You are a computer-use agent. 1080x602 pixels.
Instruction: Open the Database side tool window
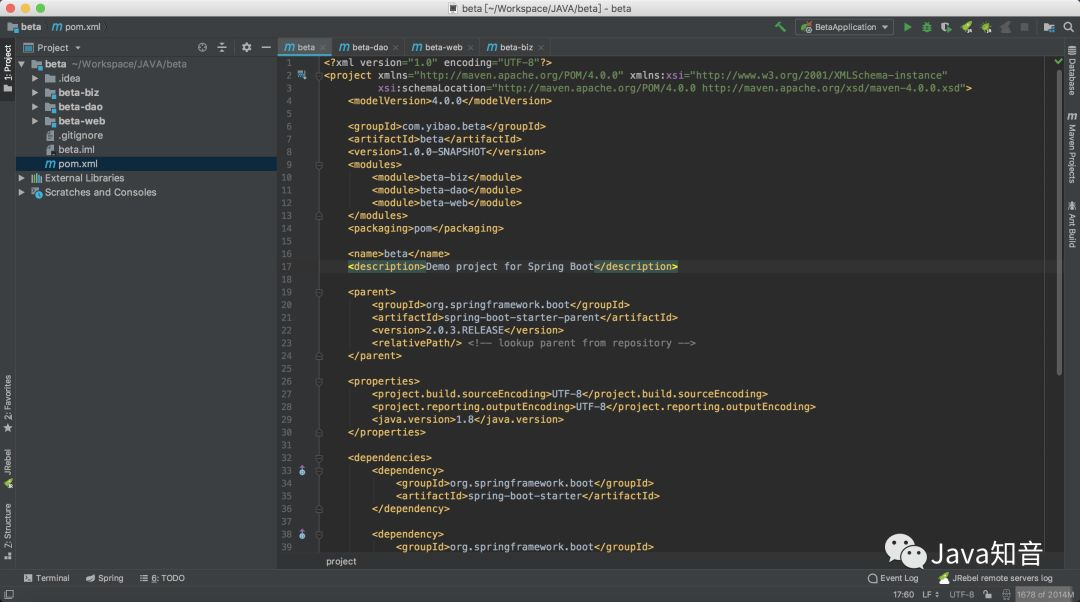pos(1072,71)
